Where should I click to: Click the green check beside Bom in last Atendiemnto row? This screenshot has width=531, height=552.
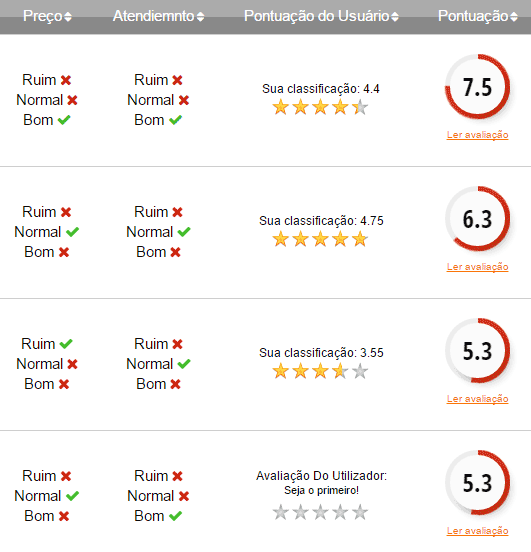(175, 516)
